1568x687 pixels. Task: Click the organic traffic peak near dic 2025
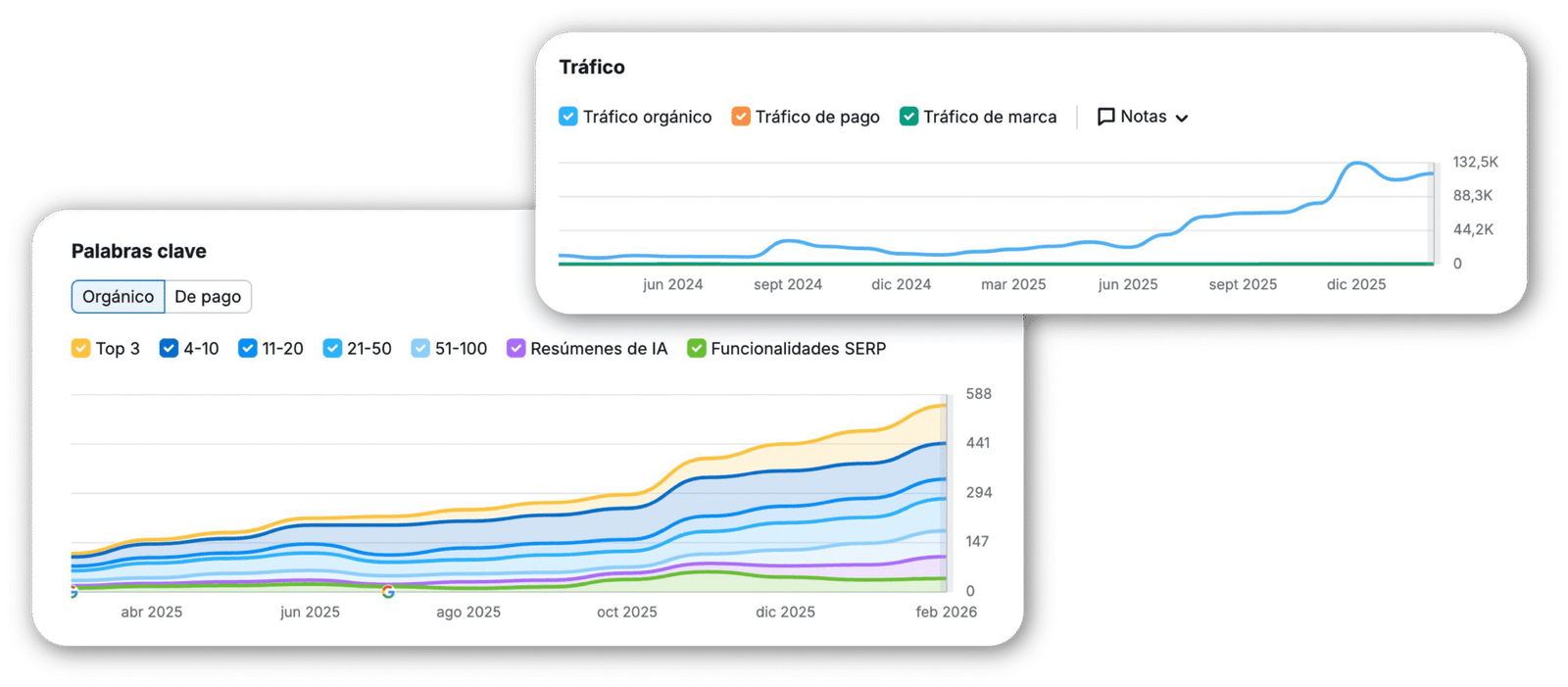pyautogui.click(x=1357, y=164)
